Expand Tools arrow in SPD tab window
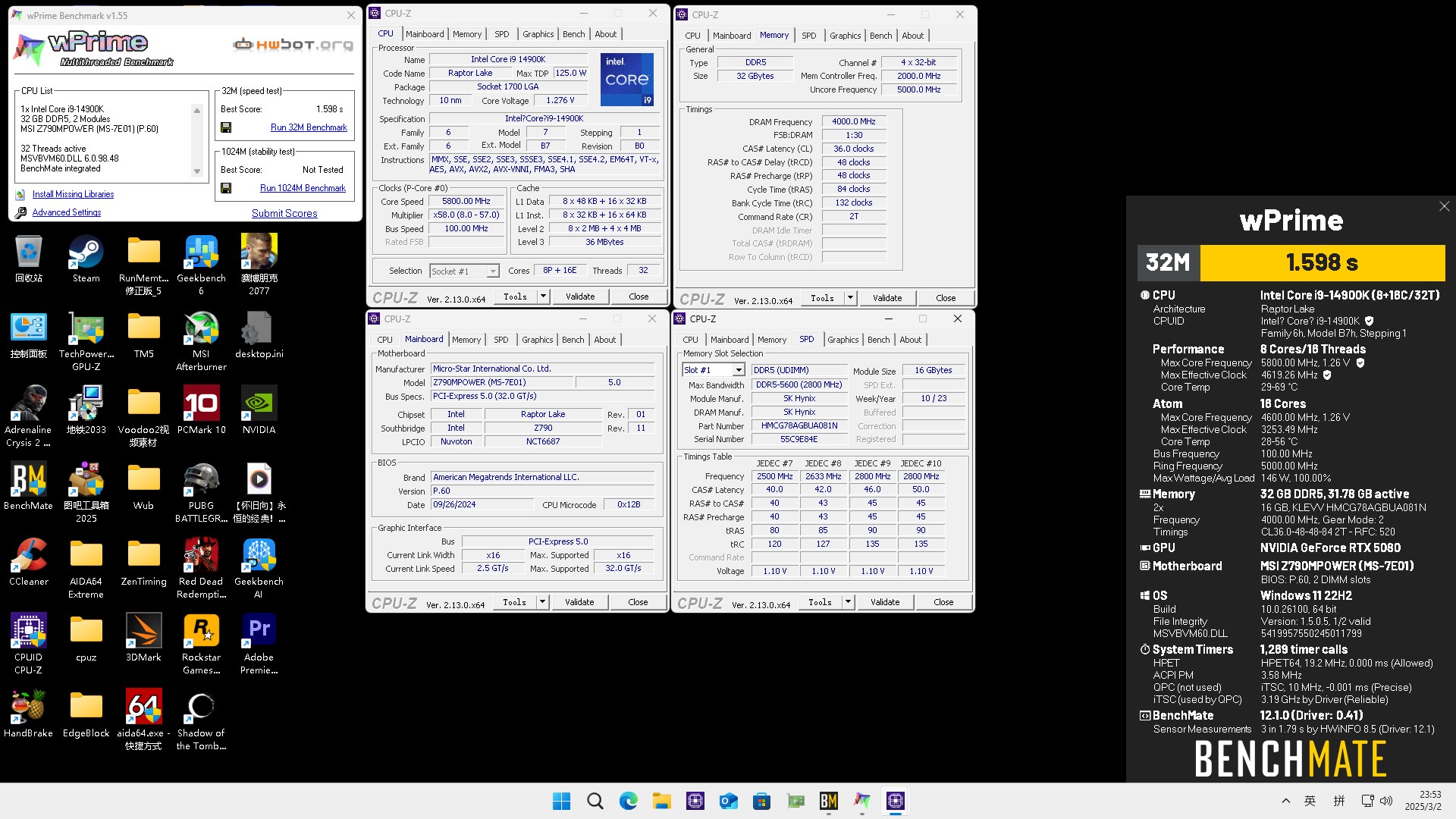 pos(848,602)
